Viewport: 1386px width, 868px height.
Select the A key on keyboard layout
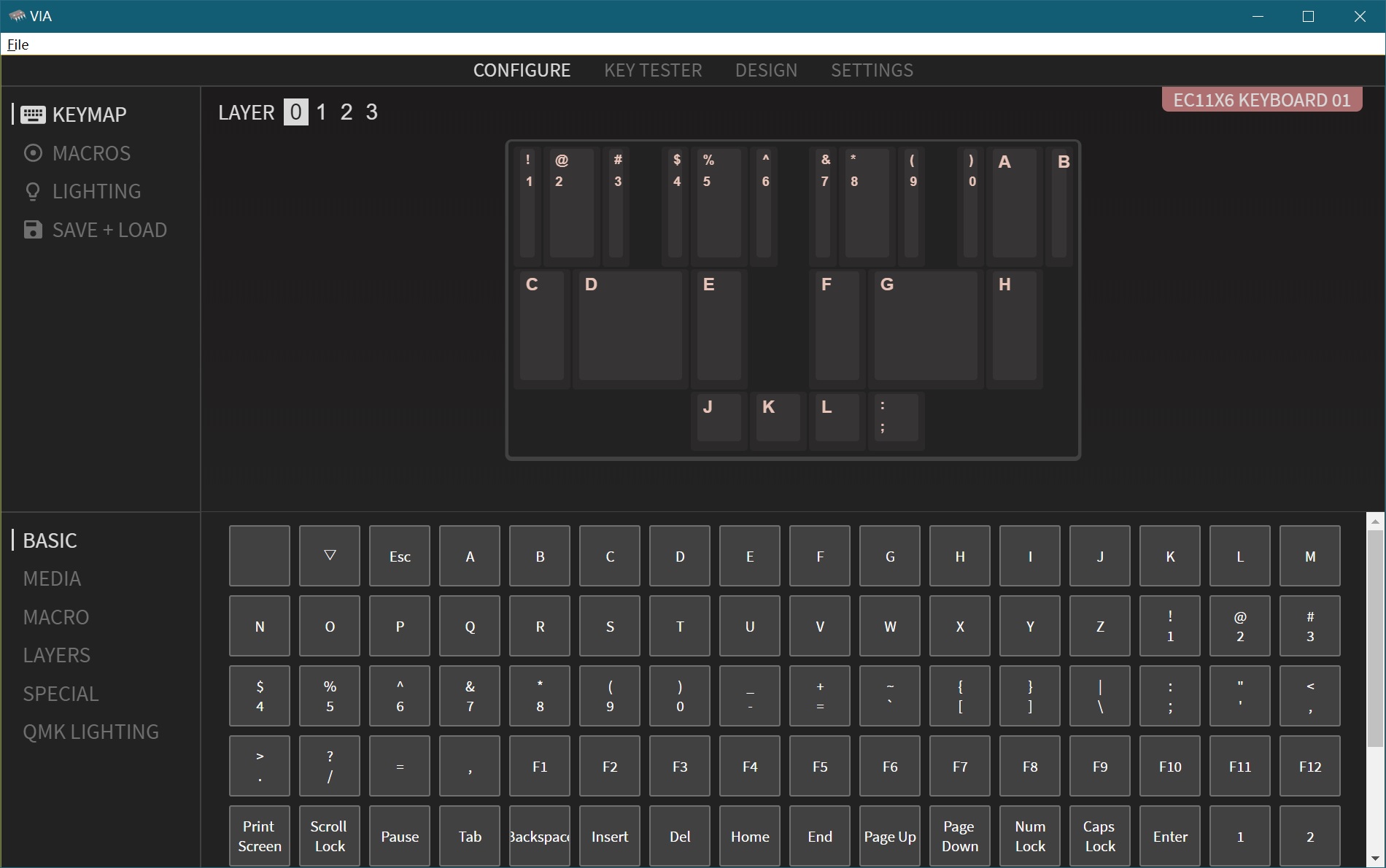(1015, 206)
